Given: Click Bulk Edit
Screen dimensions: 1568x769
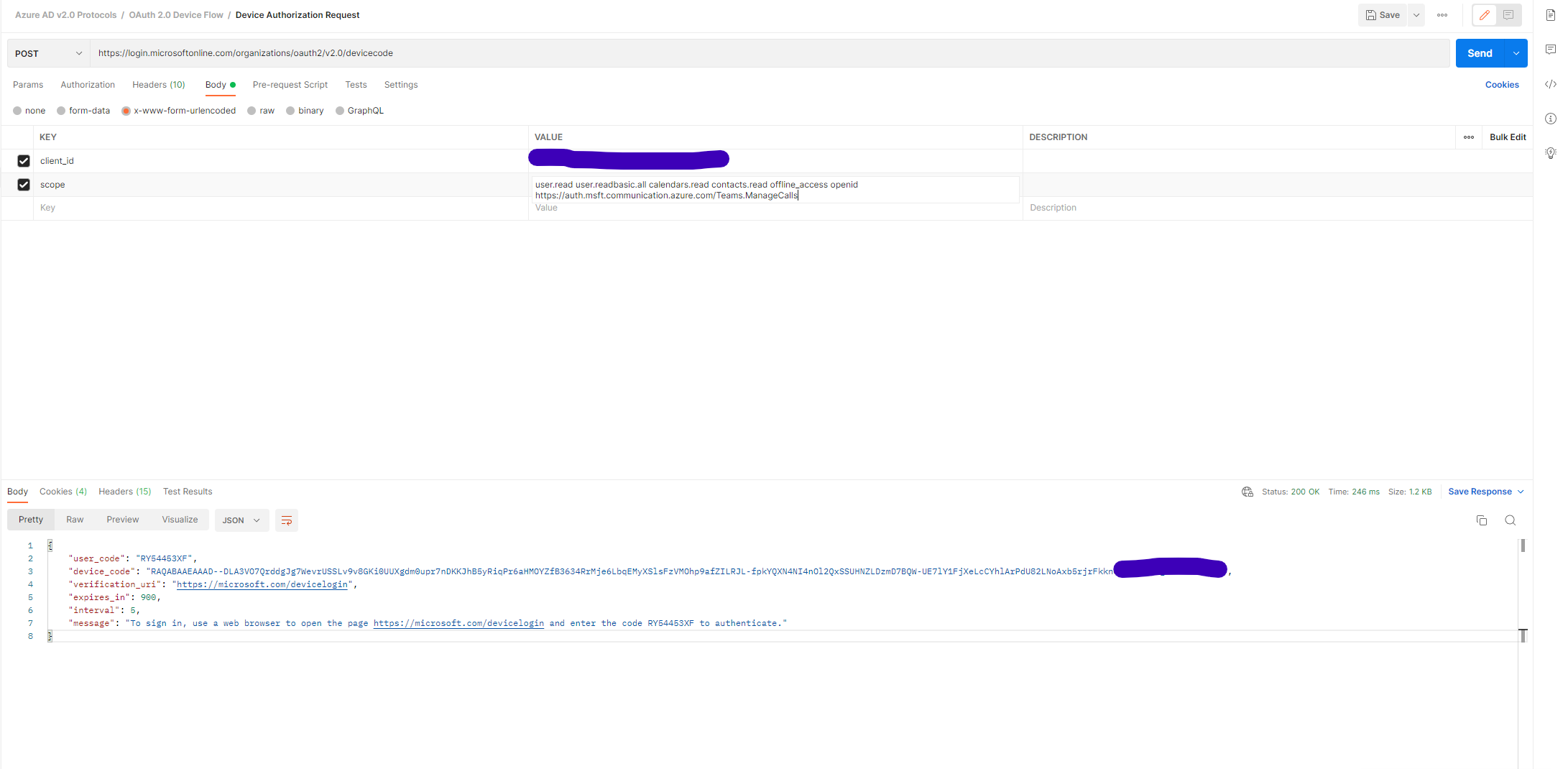Looking at the screenshot, I should click(1508, 137).
